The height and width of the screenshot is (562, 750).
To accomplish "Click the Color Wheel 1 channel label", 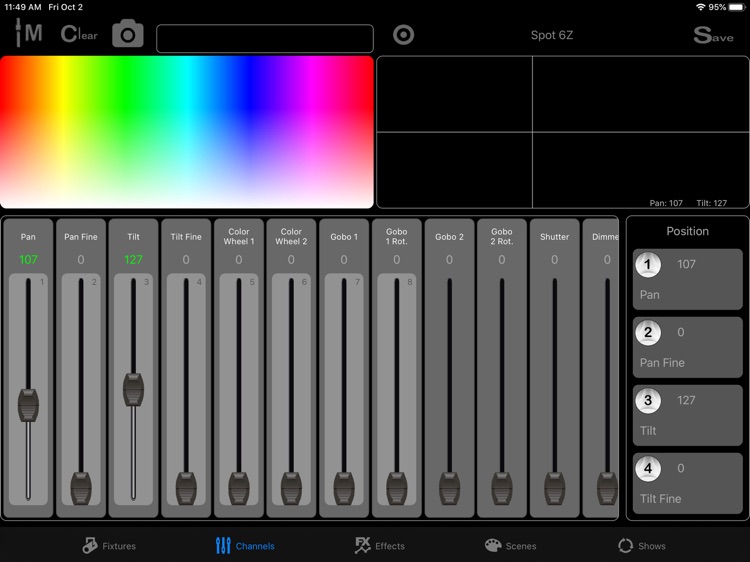I will coord(239,237).
